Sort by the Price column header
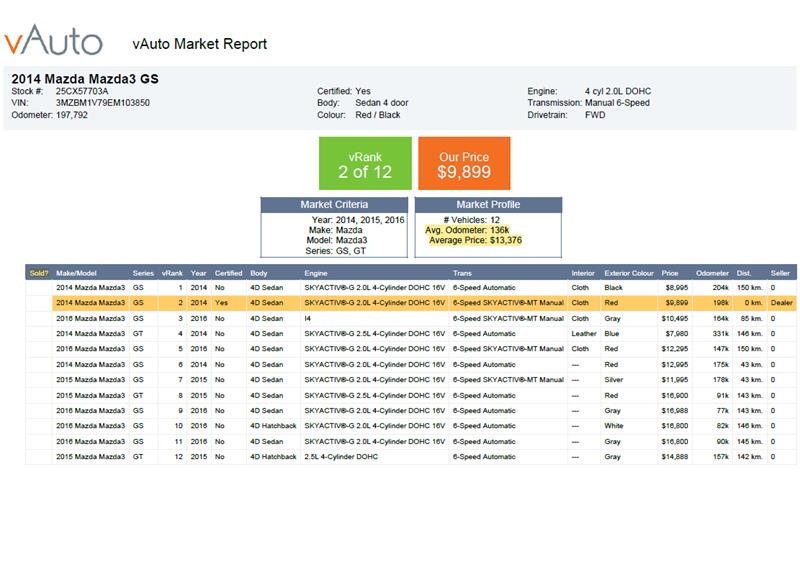This screenshot has width=800, height=580. (670, 273)
